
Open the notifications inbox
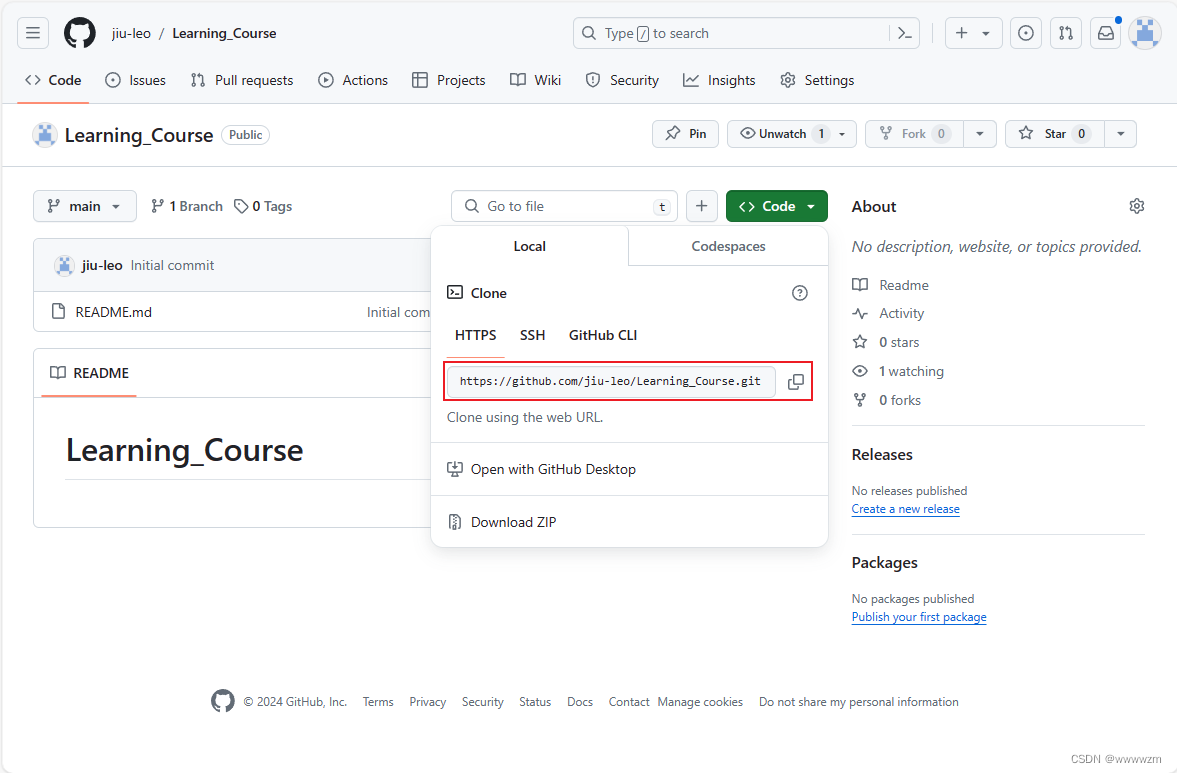[1106, 33]
